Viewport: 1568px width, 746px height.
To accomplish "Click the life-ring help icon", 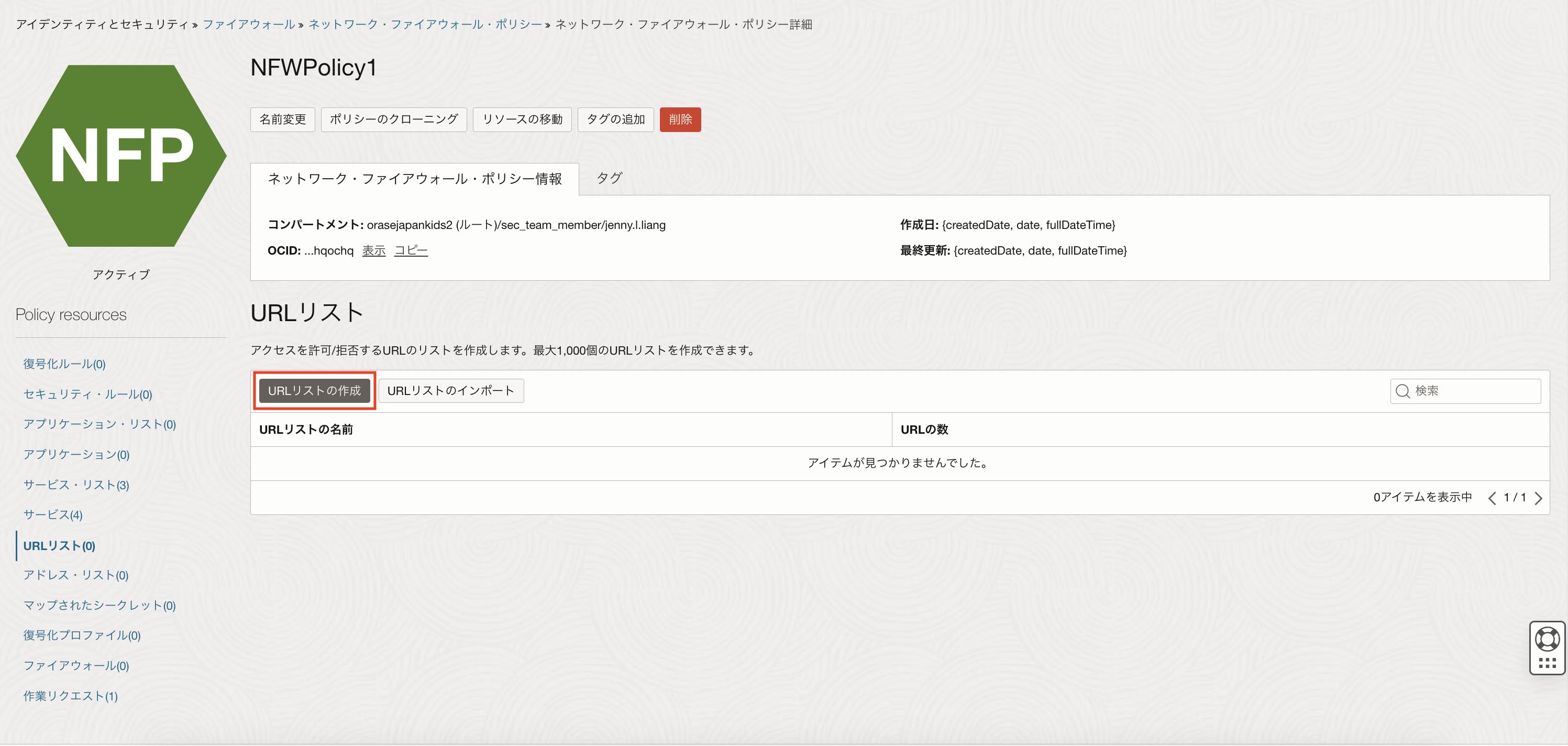I will pyautogui.click(x=1547, y=640).
